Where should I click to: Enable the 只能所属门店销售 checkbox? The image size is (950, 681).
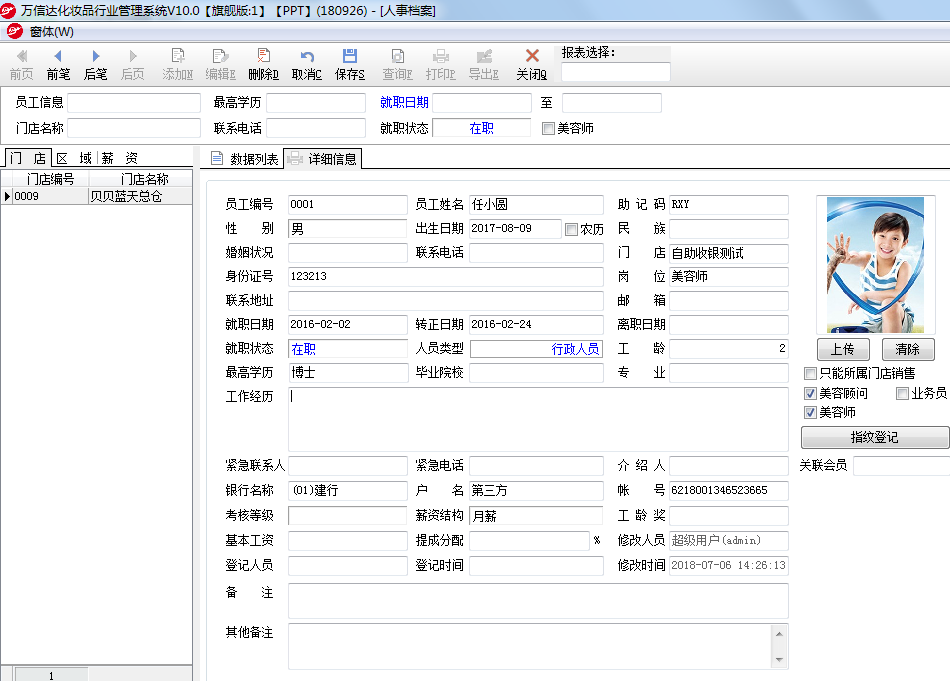[x=811, y=373]
